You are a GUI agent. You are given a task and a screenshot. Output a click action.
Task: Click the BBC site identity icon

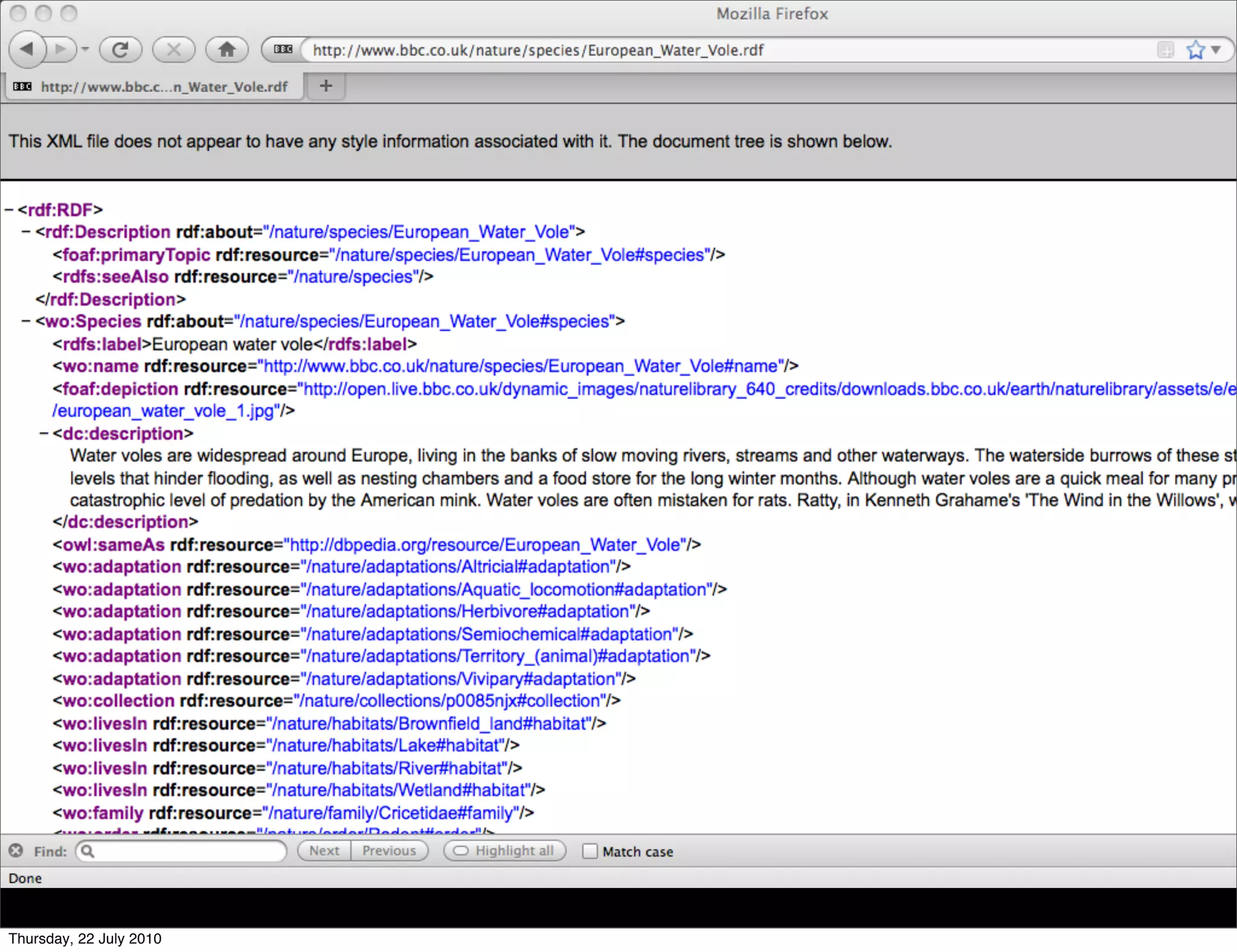click(x=283, y=50)
